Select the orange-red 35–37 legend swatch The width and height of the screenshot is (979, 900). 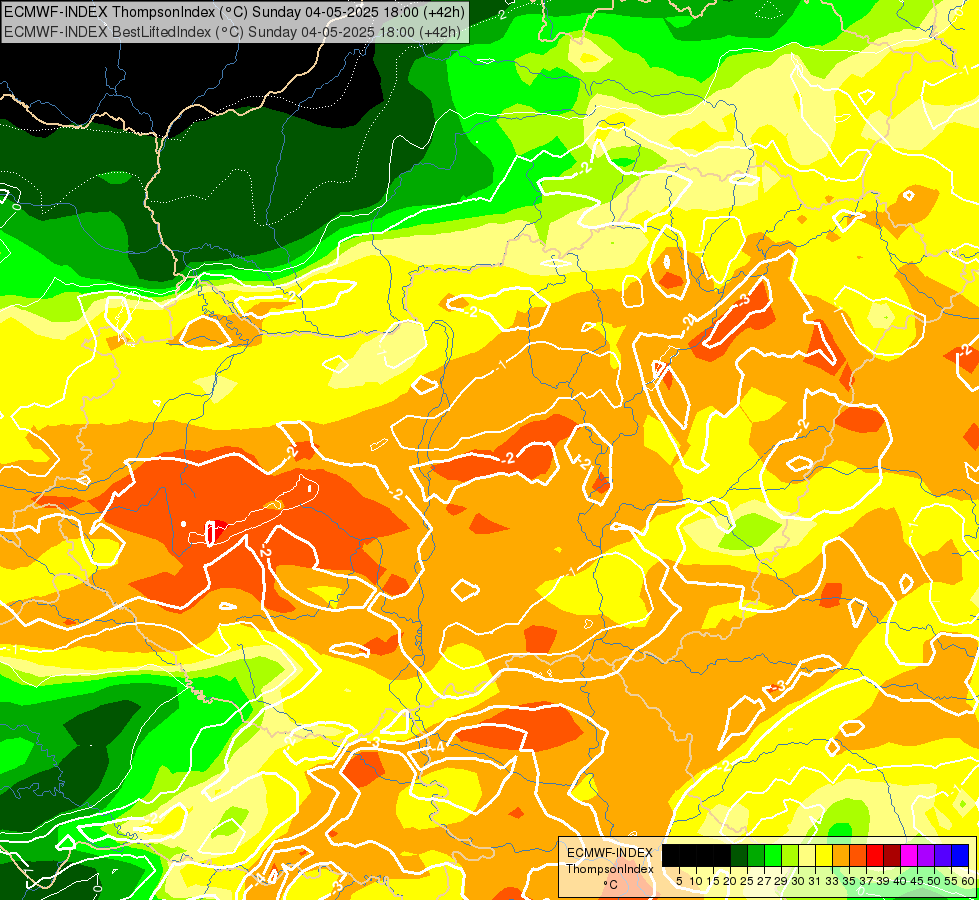(x=858, y=855)
